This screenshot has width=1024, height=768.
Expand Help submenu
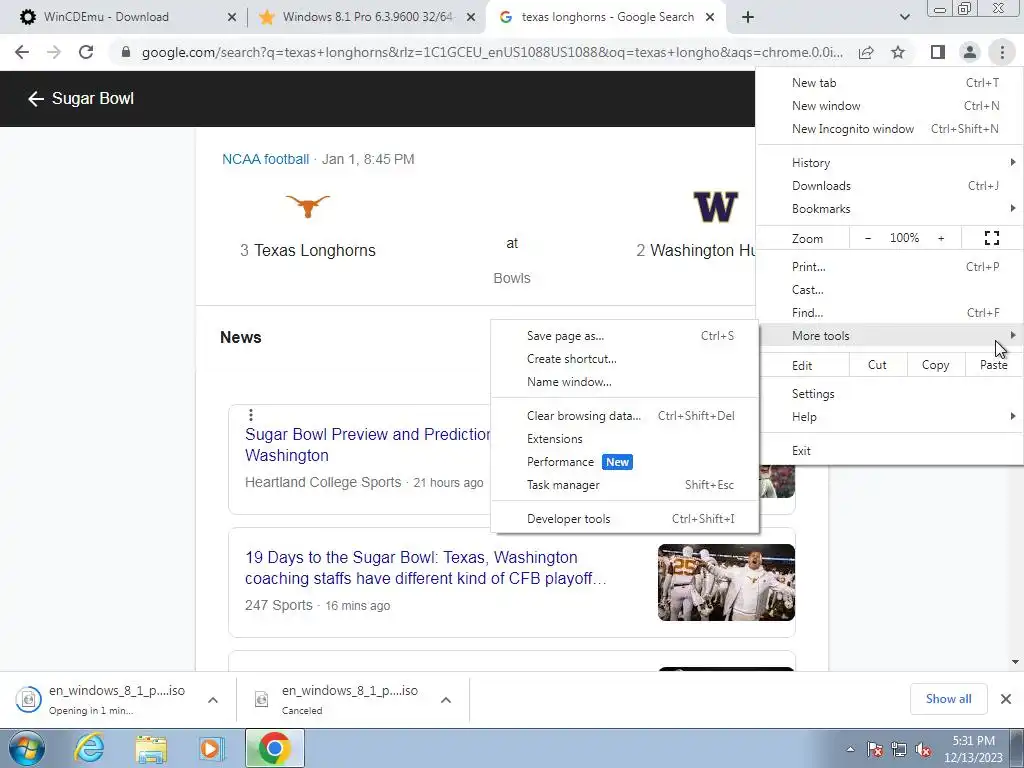tap(889, 417)
